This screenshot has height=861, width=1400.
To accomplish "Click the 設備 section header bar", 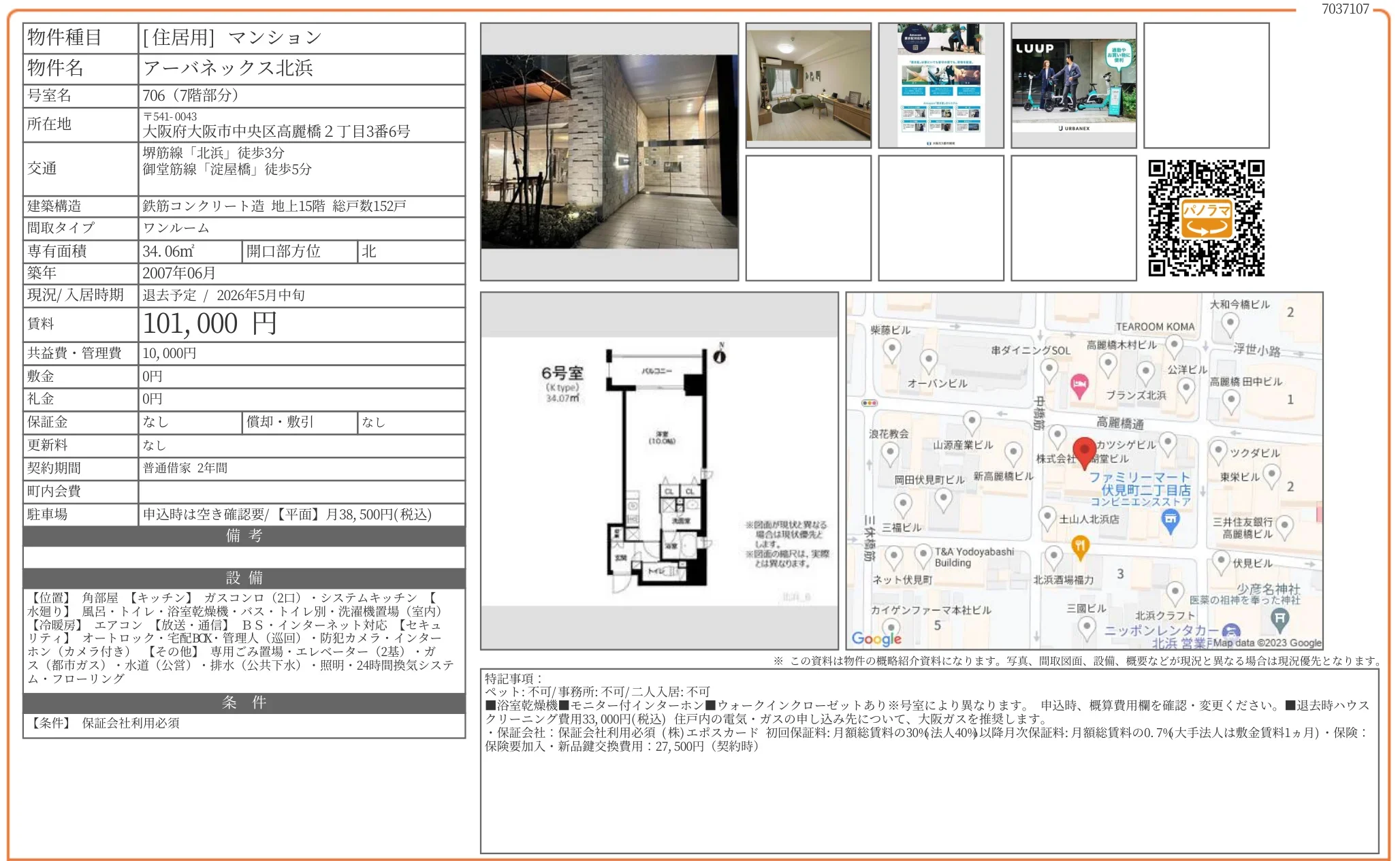I will (244, 578).
